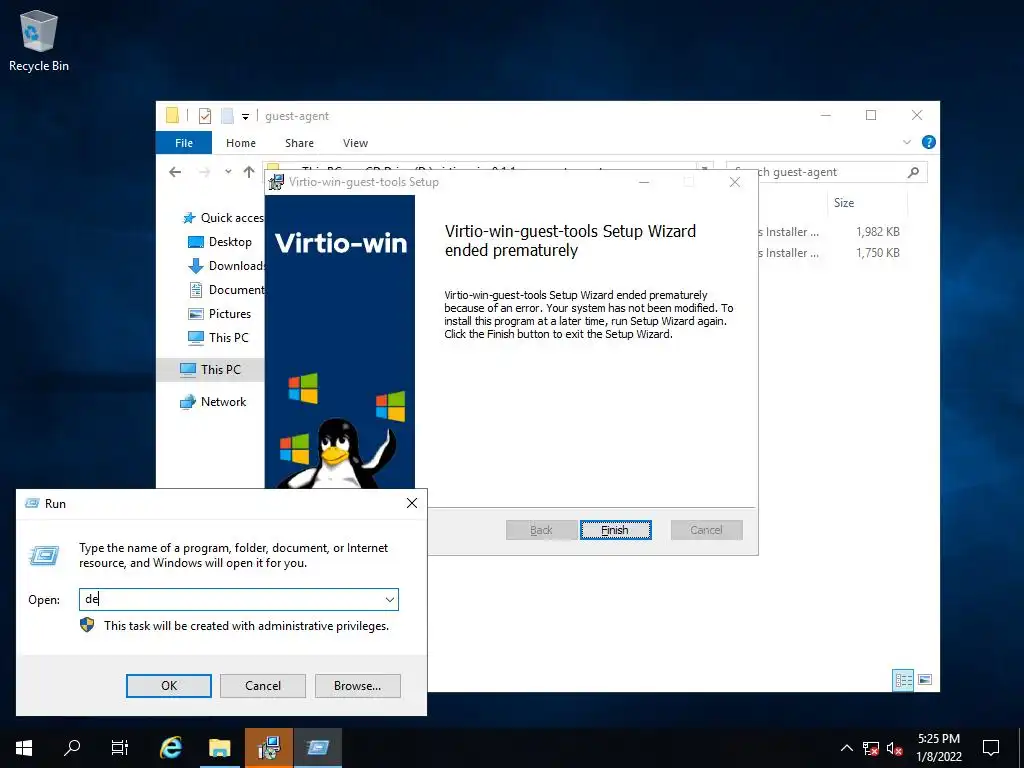Viewport: 1024px width, 768px height.
Task: Click the search magnifier in Explorer
Action: point(914,172)
